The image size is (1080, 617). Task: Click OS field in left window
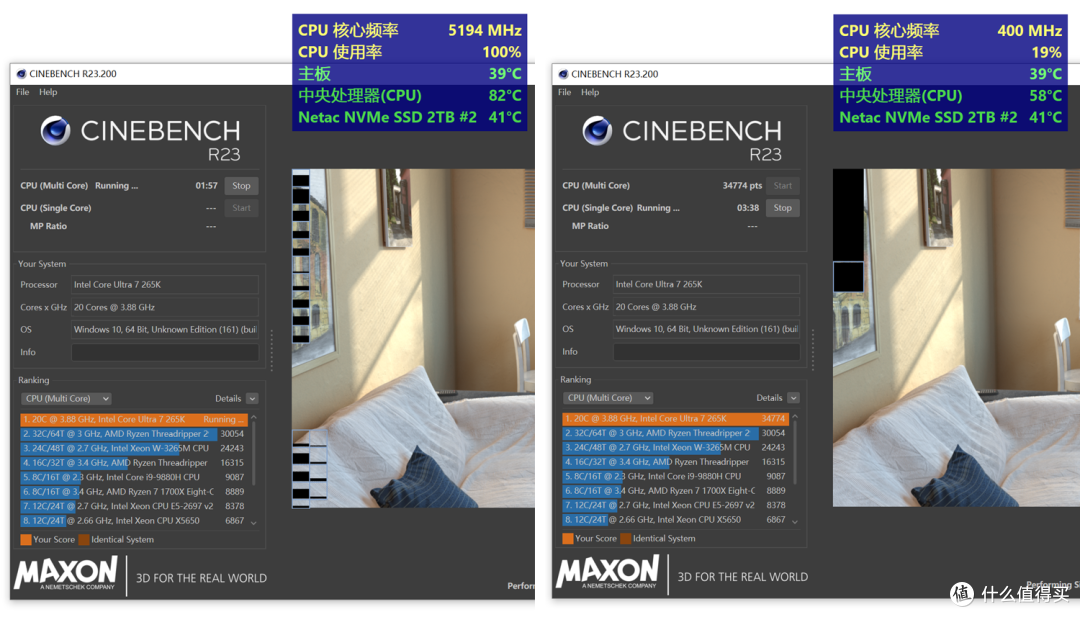165,330
